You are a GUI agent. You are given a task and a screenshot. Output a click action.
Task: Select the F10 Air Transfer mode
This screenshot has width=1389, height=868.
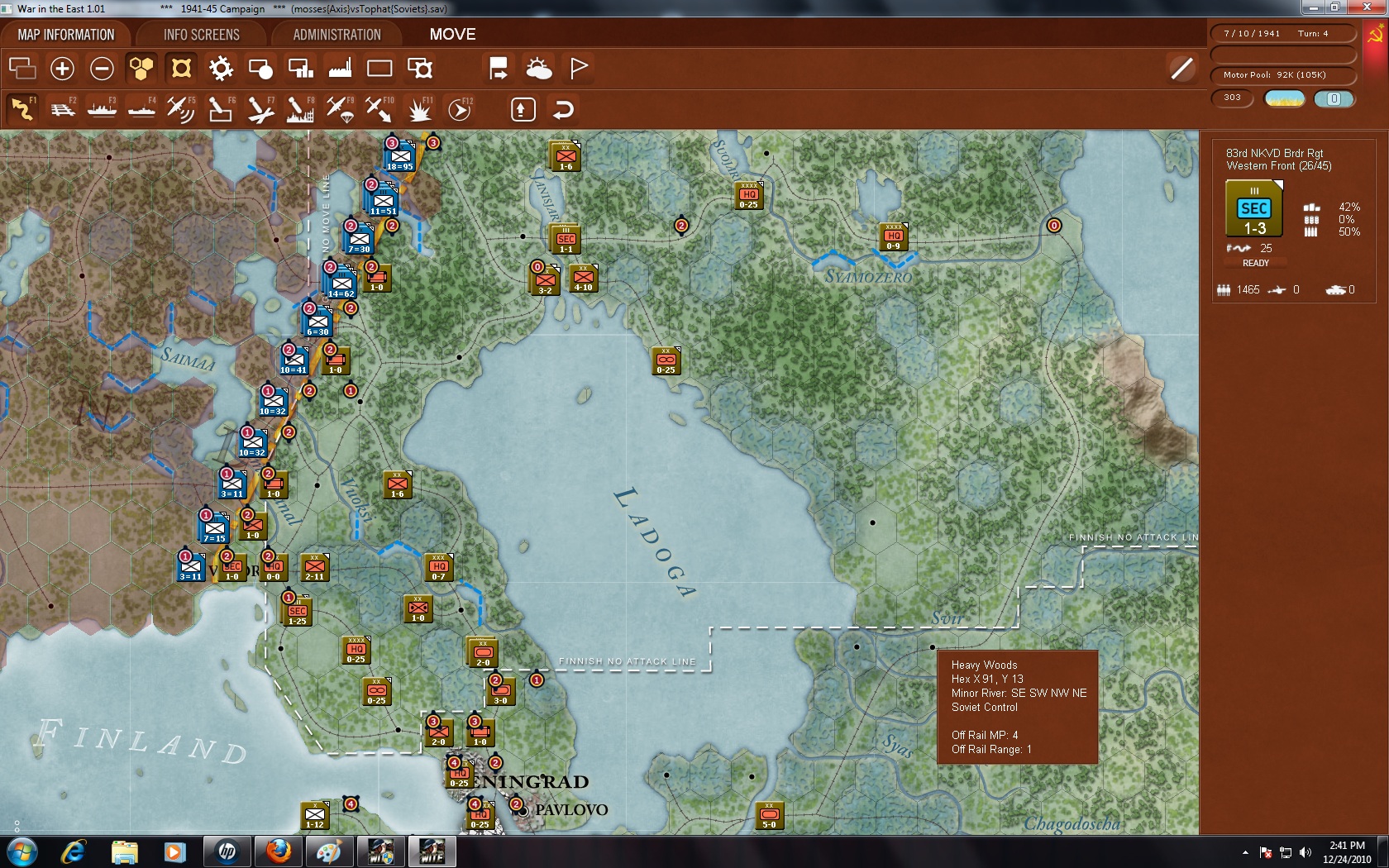click(x=379, y=109)
